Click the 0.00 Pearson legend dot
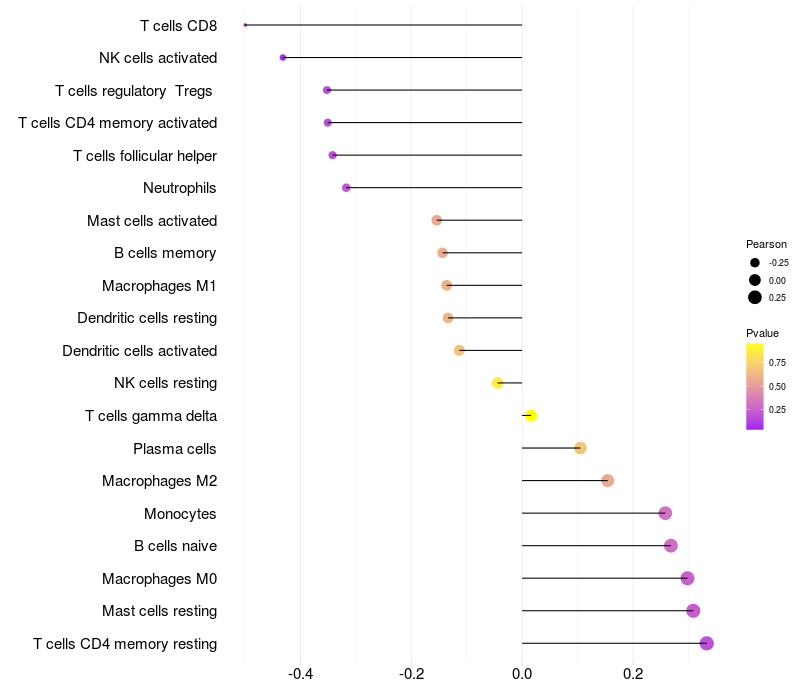 pos(754,280)
